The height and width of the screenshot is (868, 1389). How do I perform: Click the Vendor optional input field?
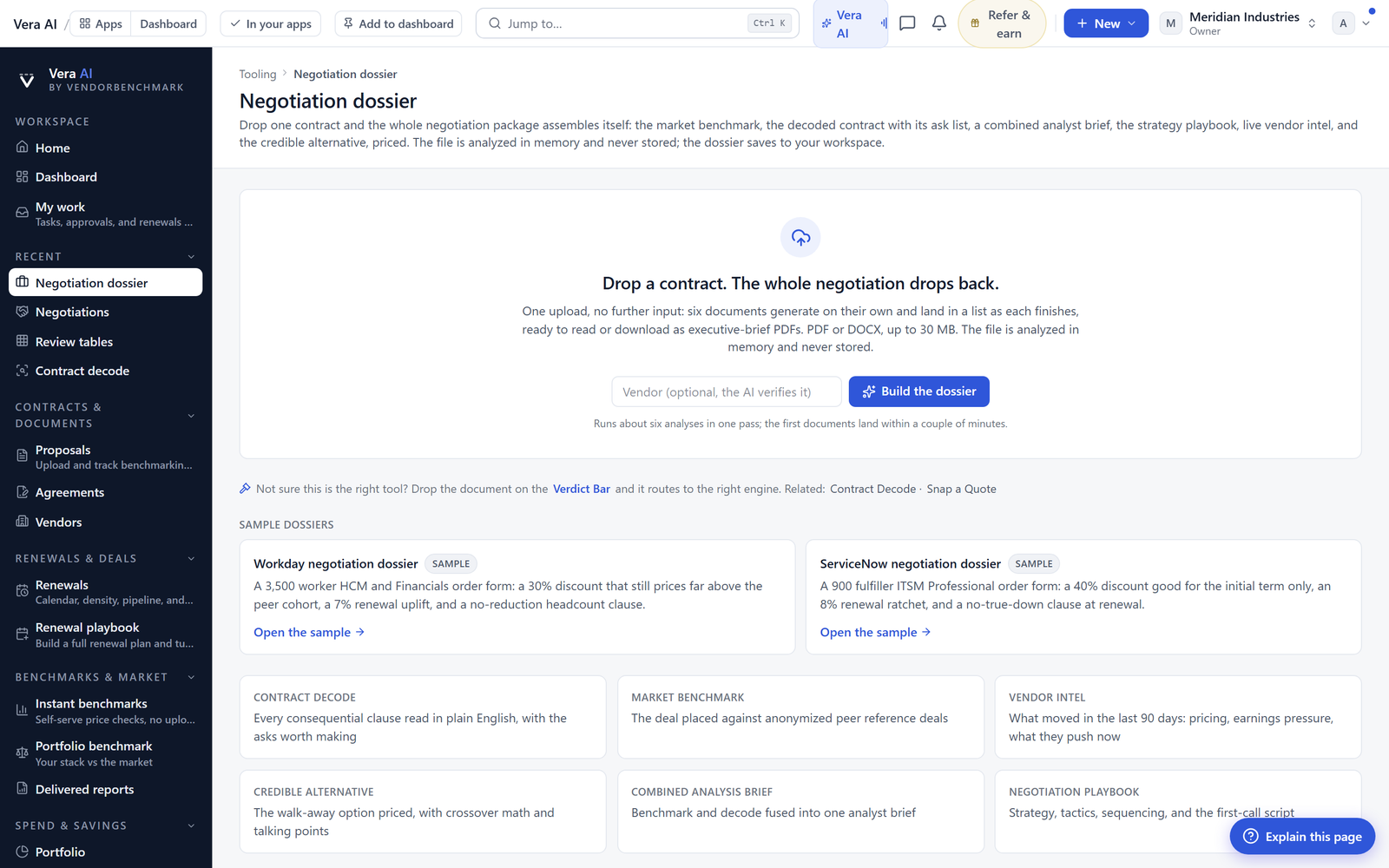pos(727,391)
